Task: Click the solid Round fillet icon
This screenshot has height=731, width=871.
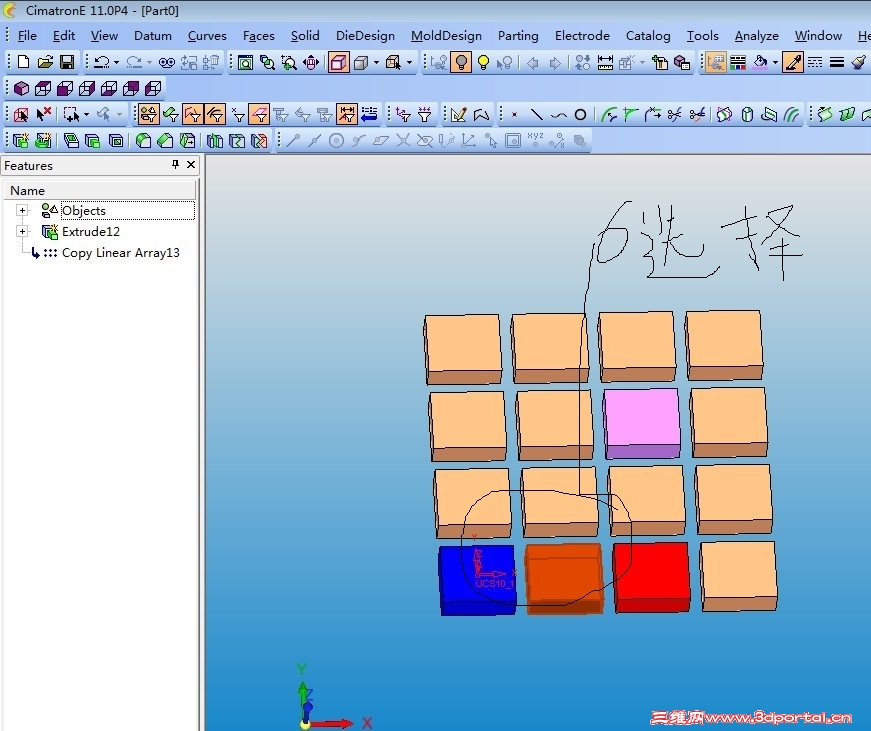Action: point(143,141)
